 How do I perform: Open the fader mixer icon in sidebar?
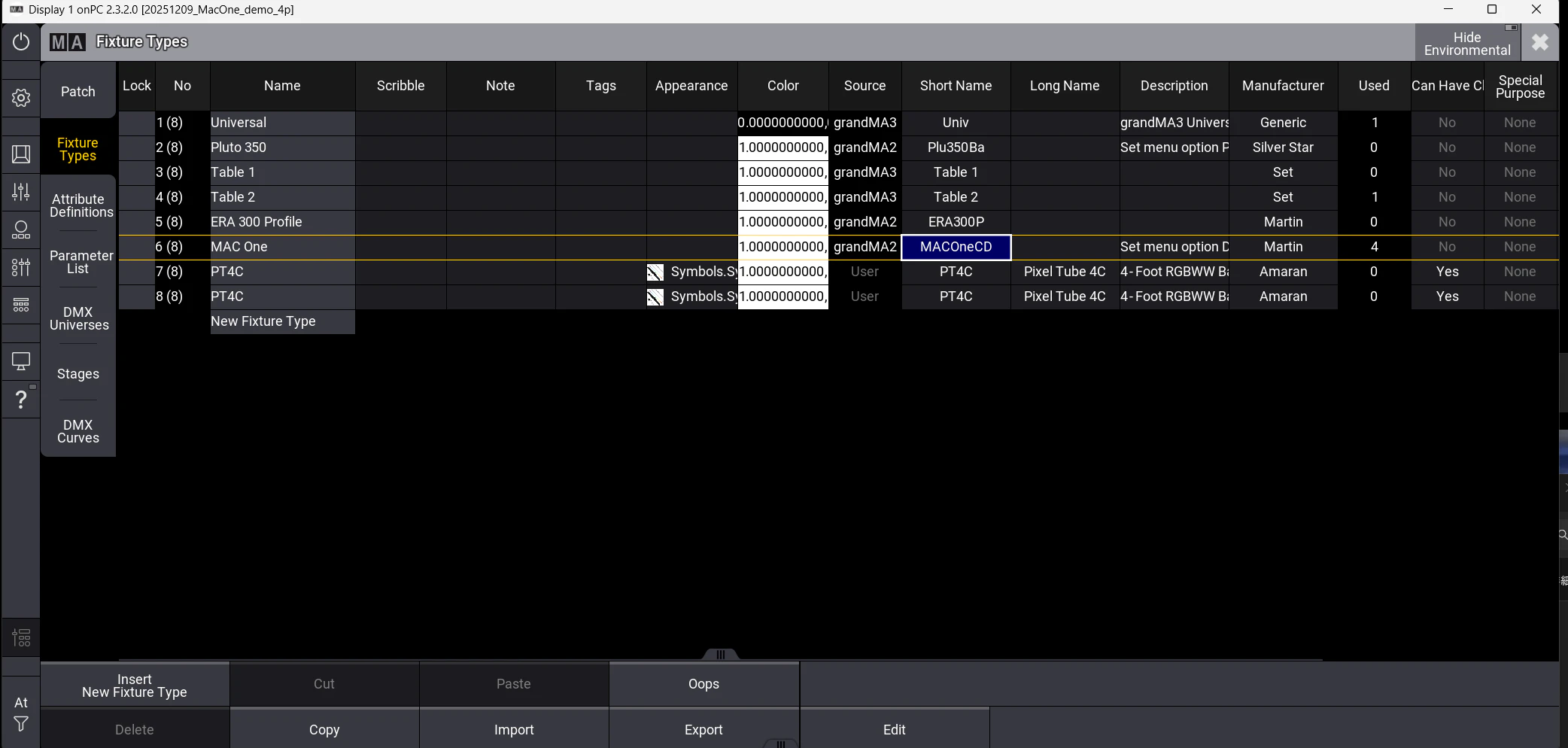pos(21,192)
